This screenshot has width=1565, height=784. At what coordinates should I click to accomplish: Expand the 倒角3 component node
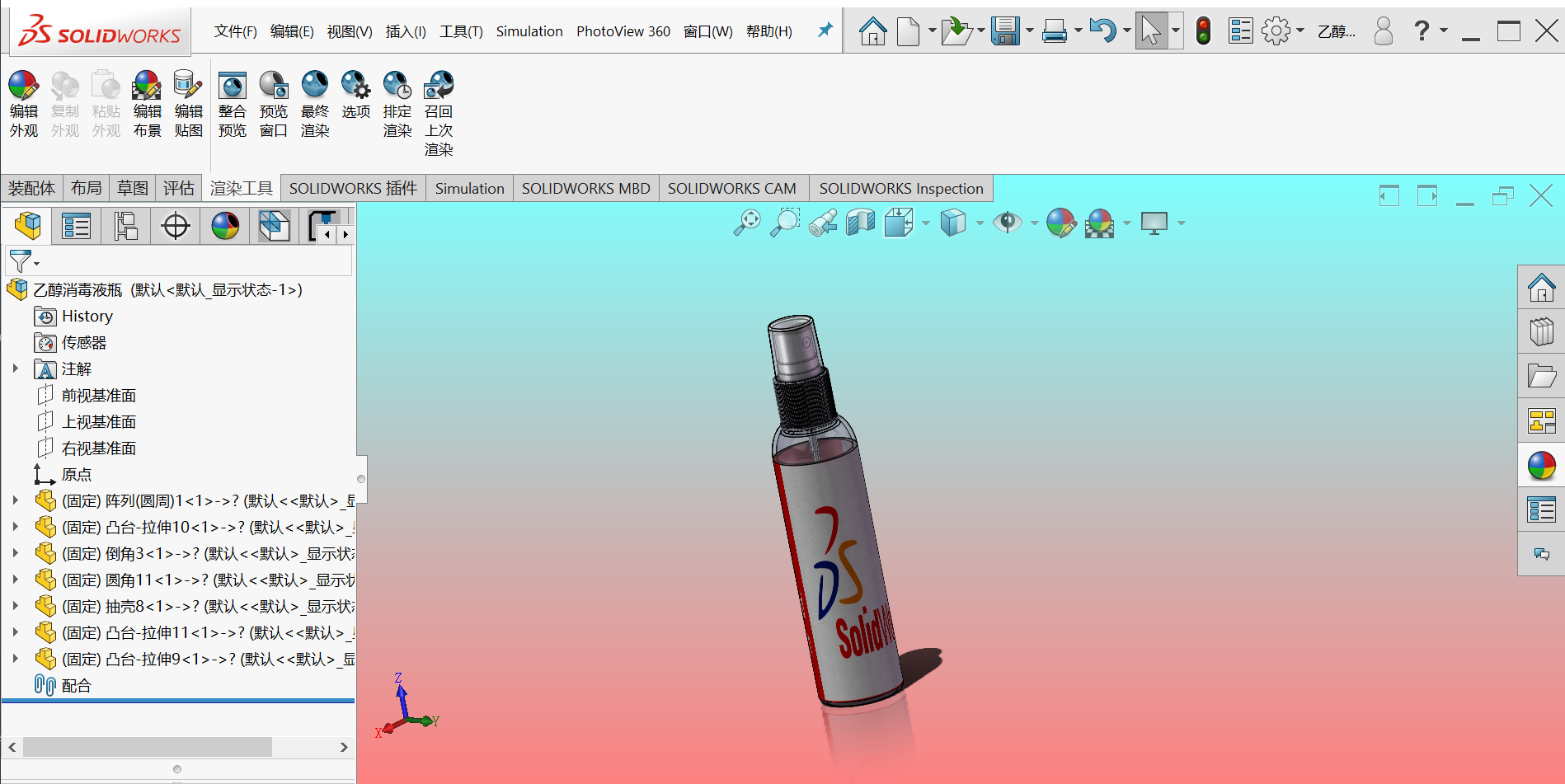point(16,553)
